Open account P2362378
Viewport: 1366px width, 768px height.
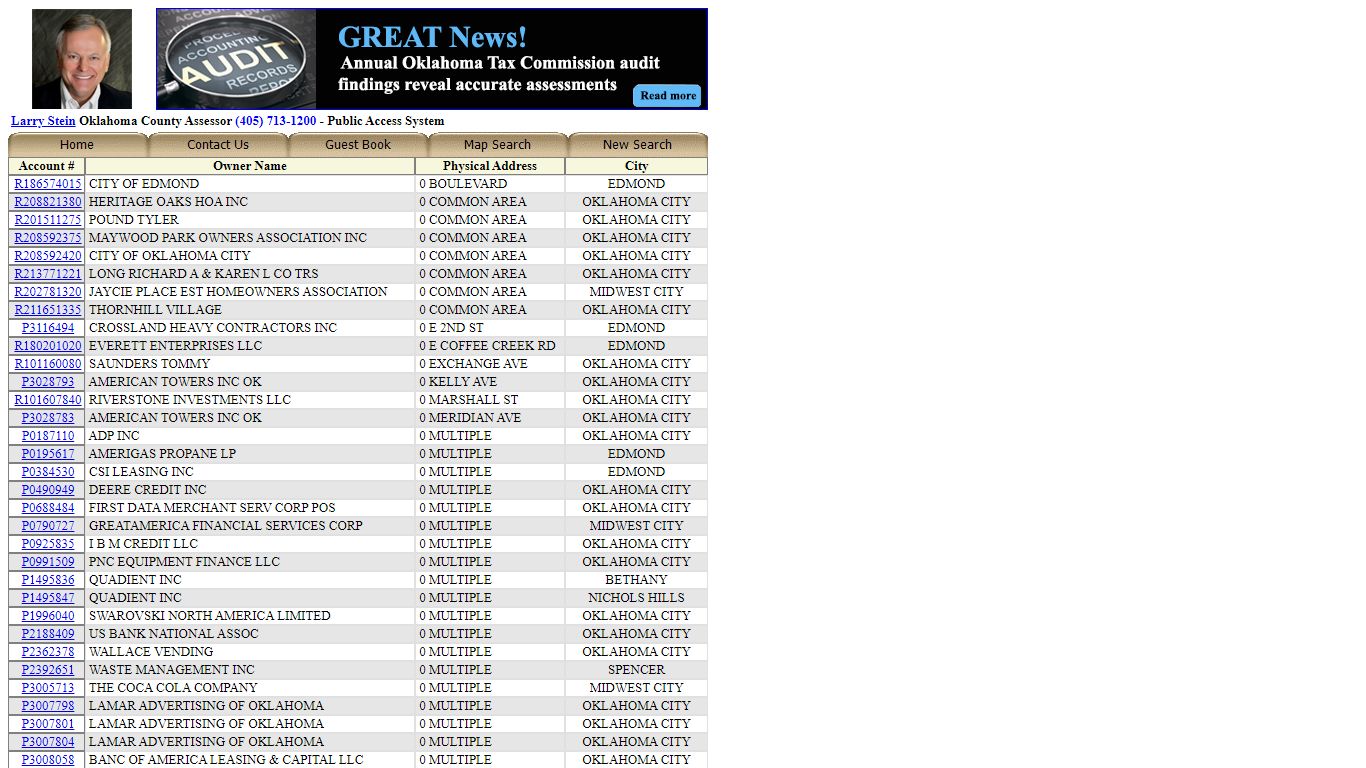[48, 652]
